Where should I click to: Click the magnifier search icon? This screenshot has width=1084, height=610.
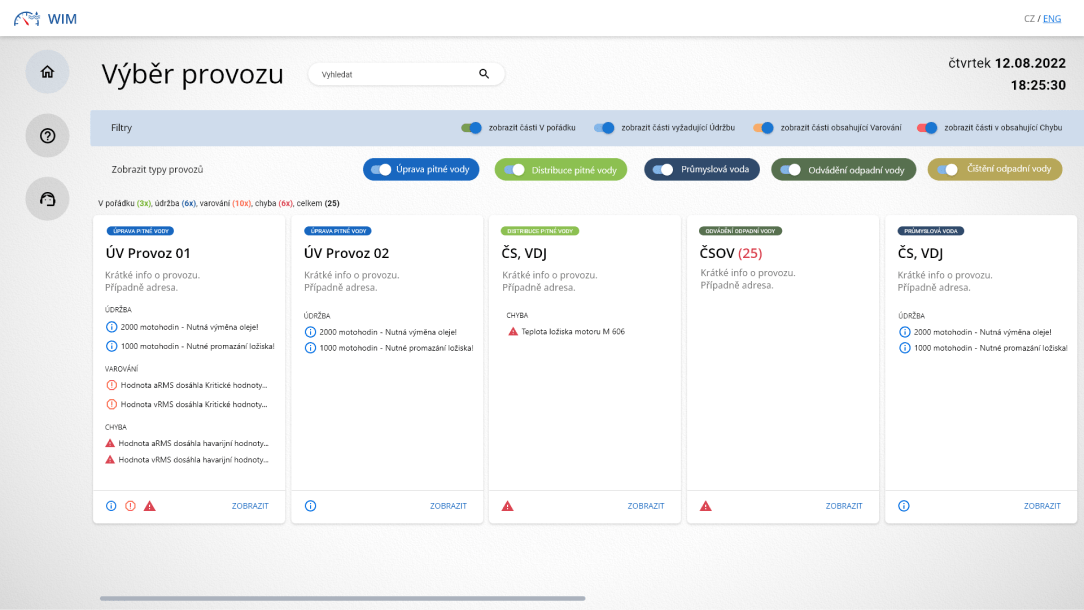click(x=484, y=74)
